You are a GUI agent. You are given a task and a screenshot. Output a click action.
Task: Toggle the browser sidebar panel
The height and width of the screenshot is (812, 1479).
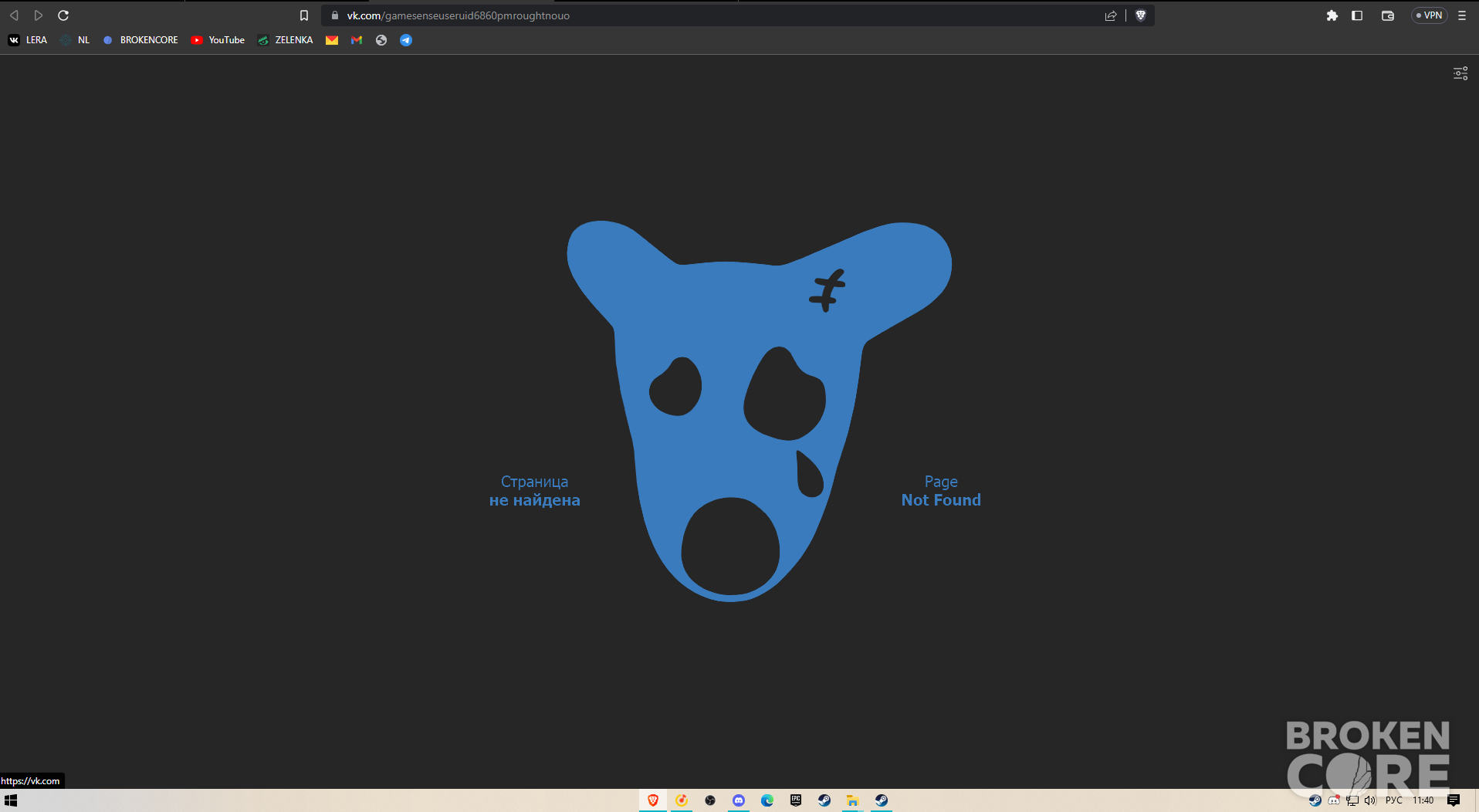pyautogui.click(x=1357, y=15)
